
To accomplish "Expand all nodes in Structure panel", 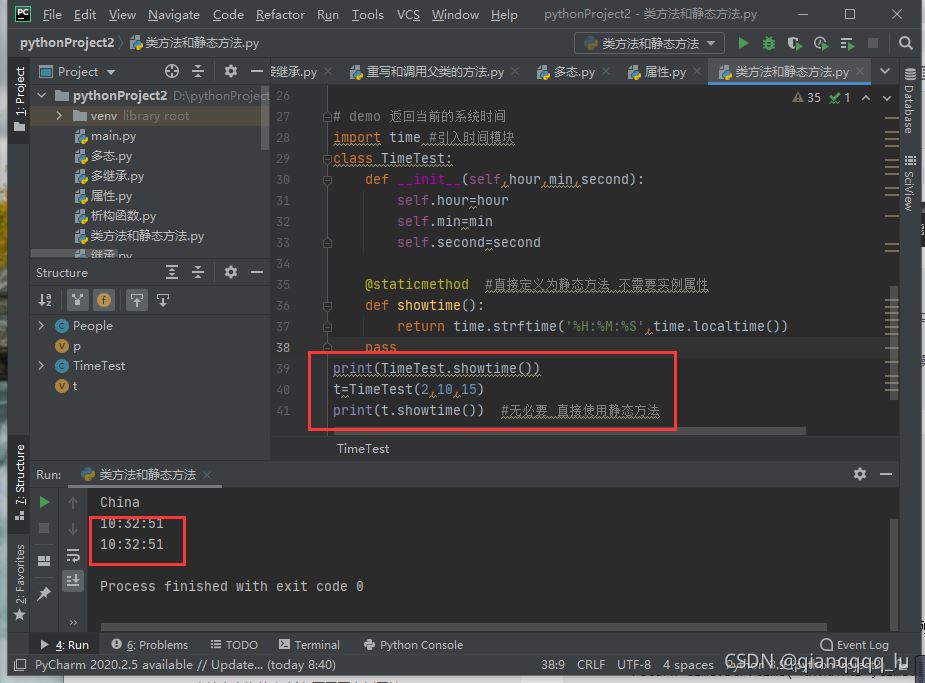I will pos(172,273).
